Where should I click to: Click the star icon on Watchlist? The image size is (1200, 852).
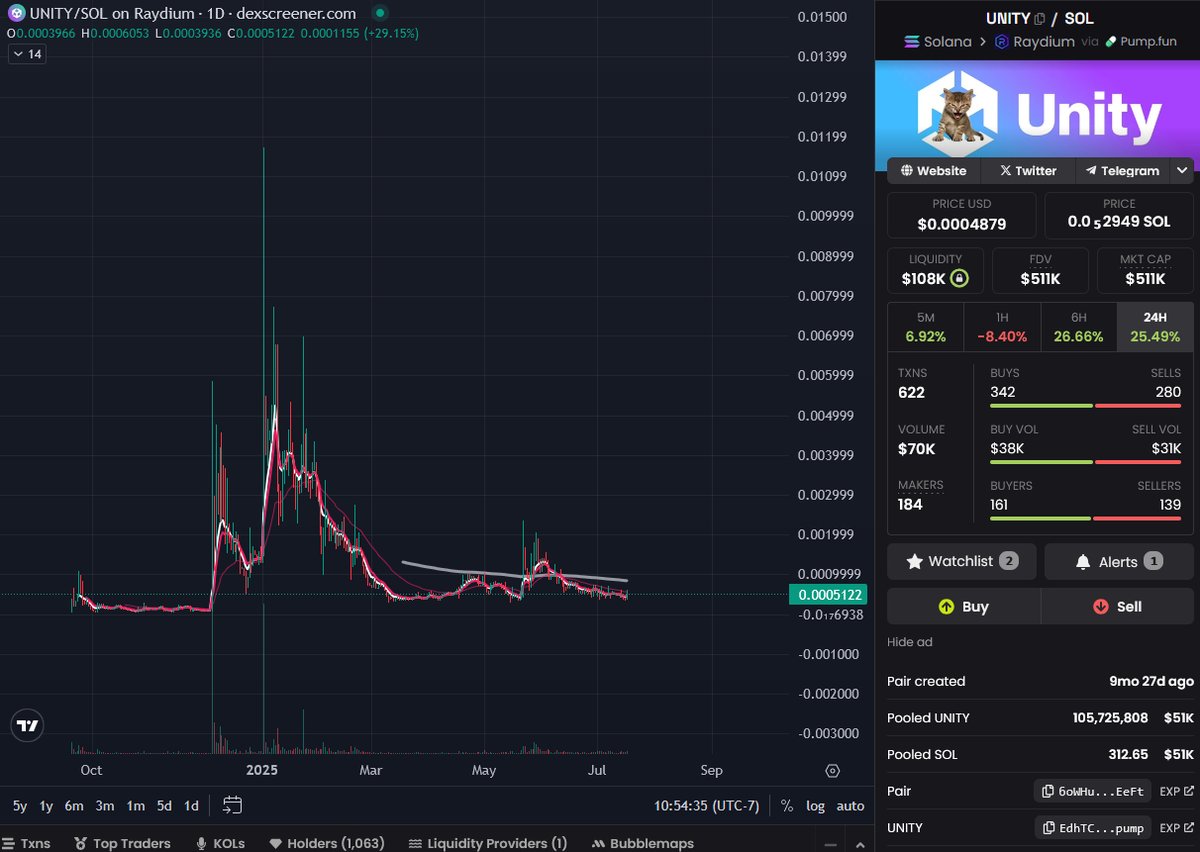(x=914, y=562)
